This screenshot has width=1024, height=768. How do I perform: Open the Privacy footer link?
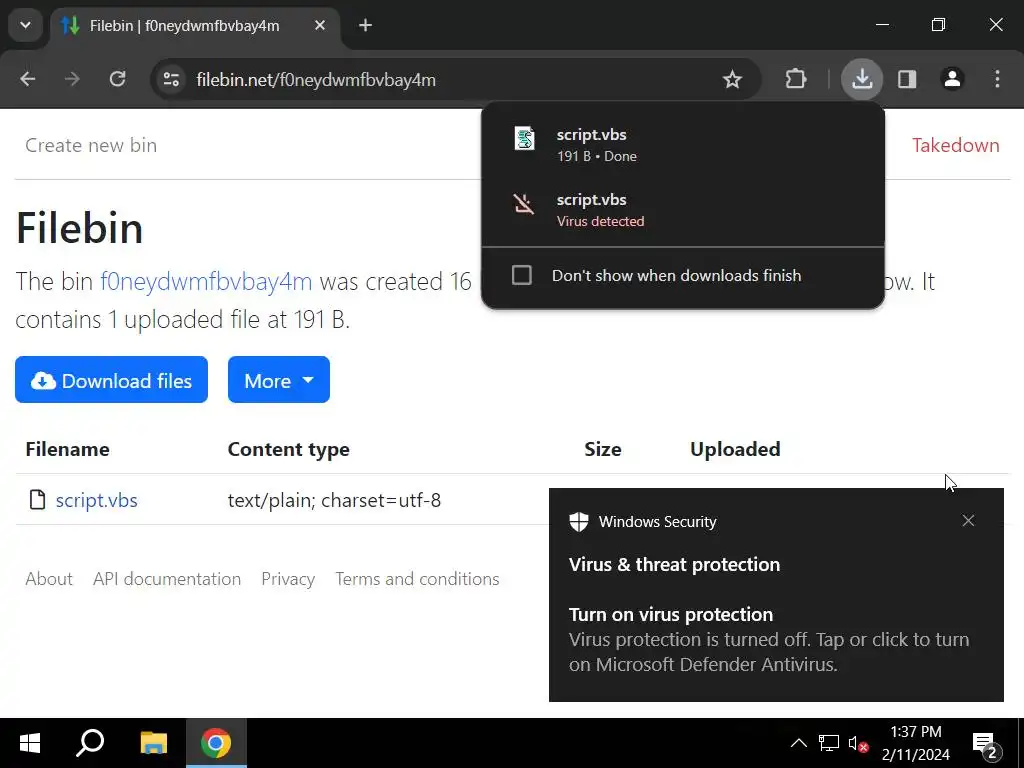[288, 579]
